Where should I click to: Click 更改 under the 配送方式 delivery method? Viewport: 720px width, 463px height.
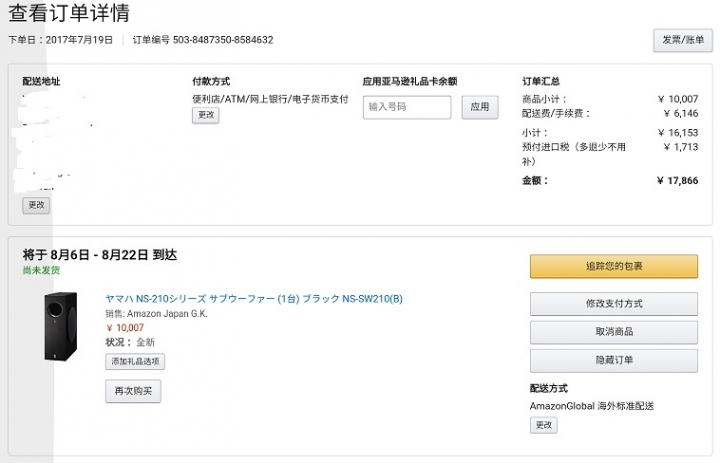[544, 425]
